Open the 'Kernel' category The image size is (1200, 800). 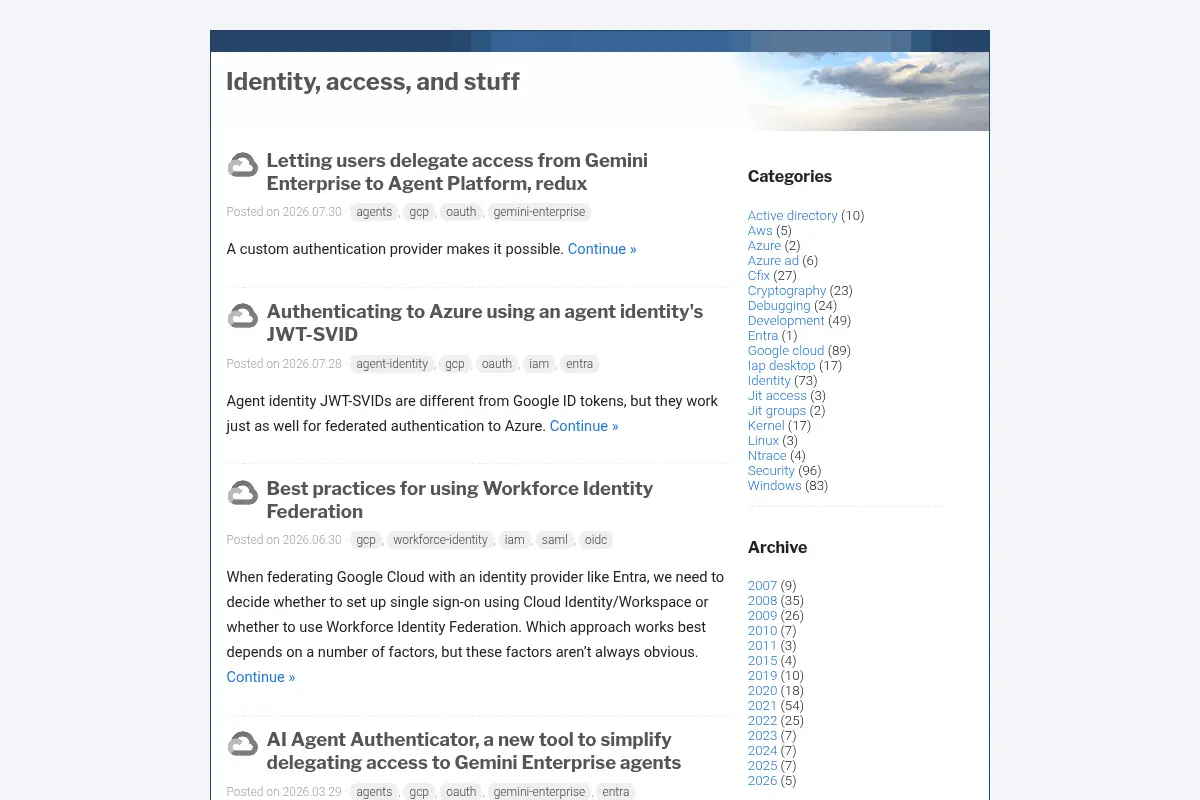(766, 426)
